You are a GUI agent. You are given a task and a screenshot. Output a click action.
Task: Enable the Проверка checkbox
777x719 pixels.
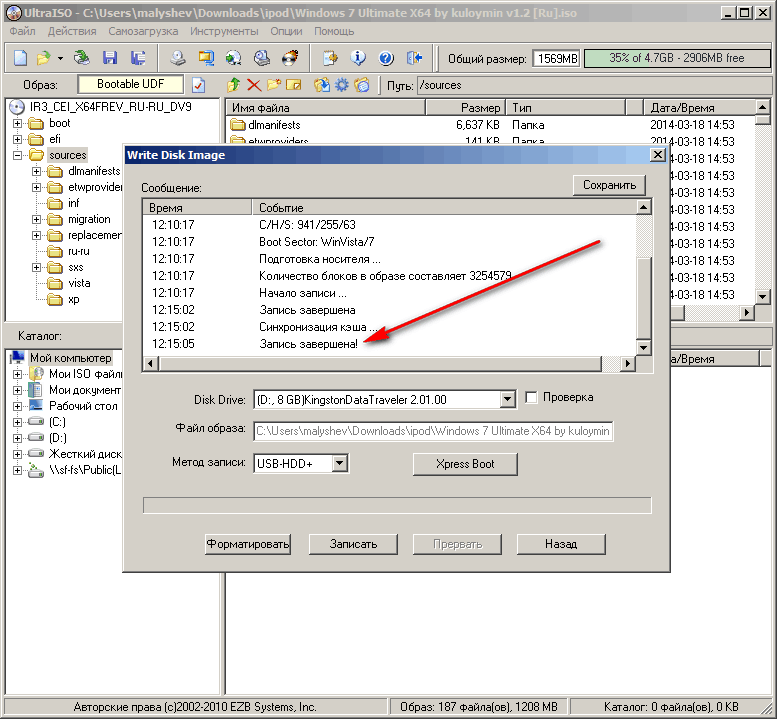(x=531, y=397)
